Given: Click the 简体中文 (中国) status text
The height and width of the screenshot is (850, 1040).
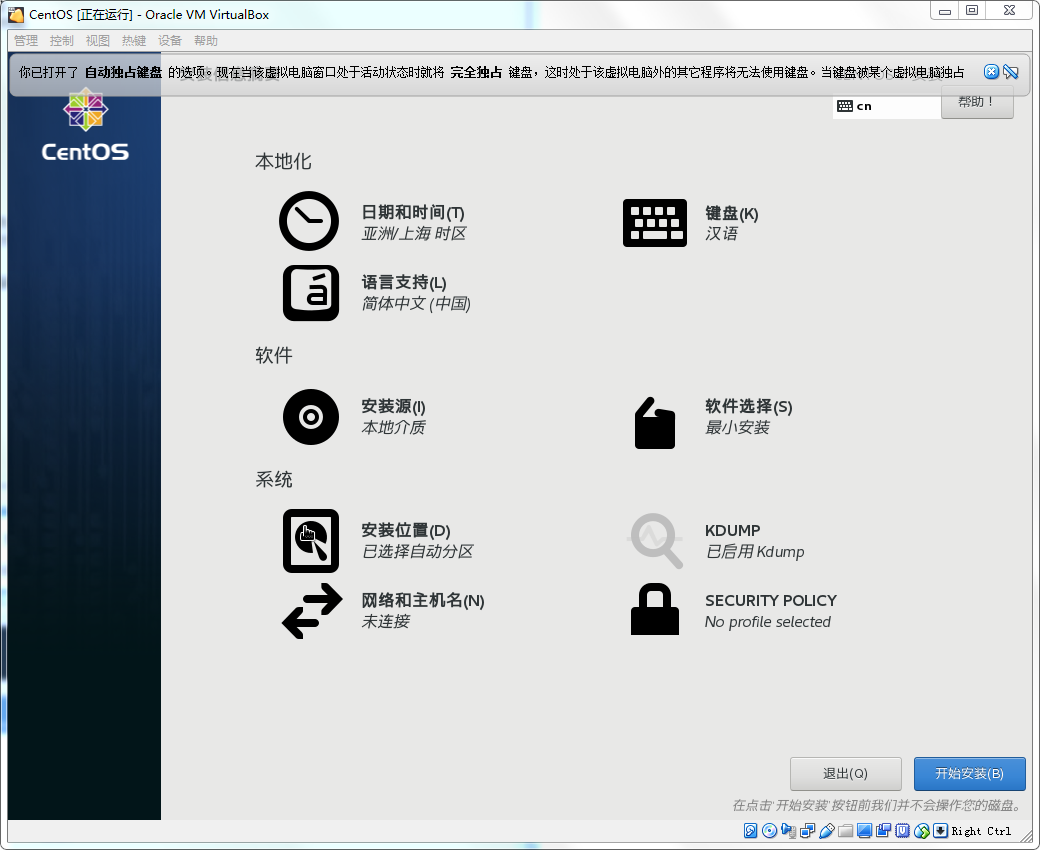Looking at the screenshot, I should pos(416,304).
